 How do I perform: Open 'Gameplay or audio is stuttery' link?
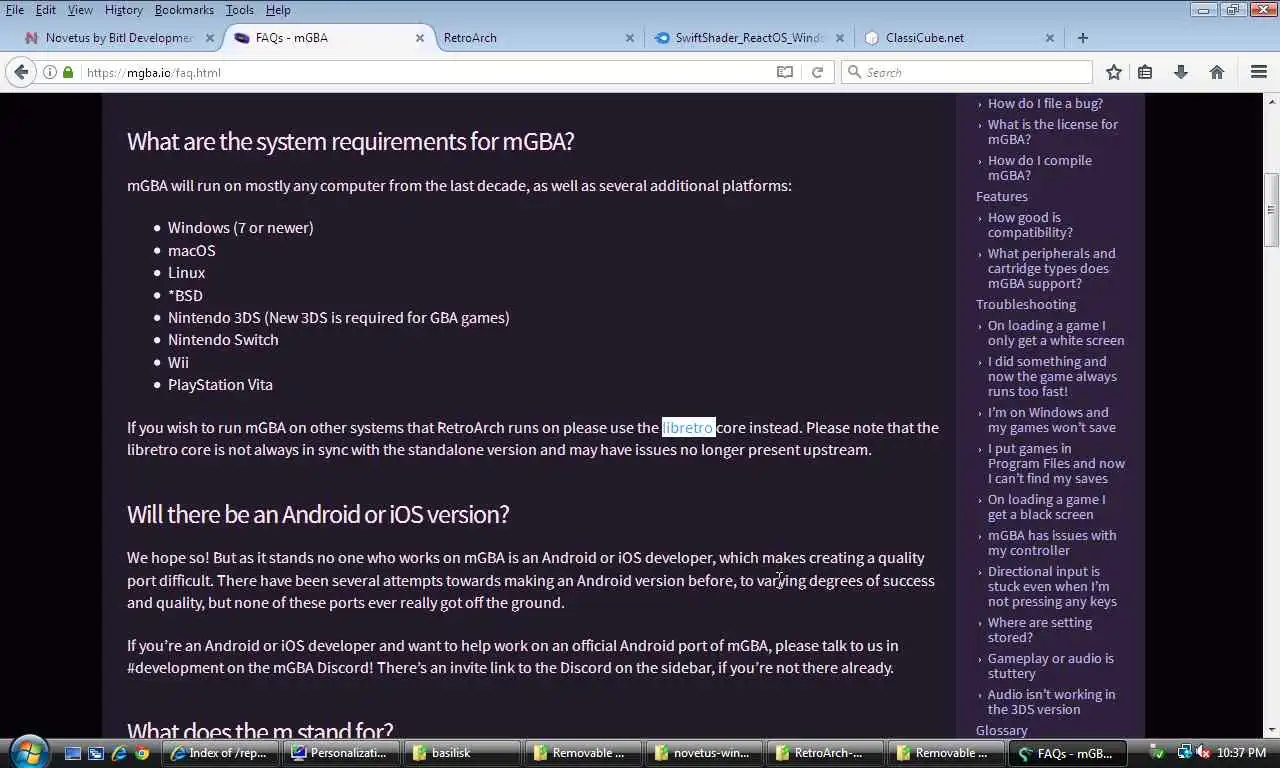click(x=1051, y=666)
